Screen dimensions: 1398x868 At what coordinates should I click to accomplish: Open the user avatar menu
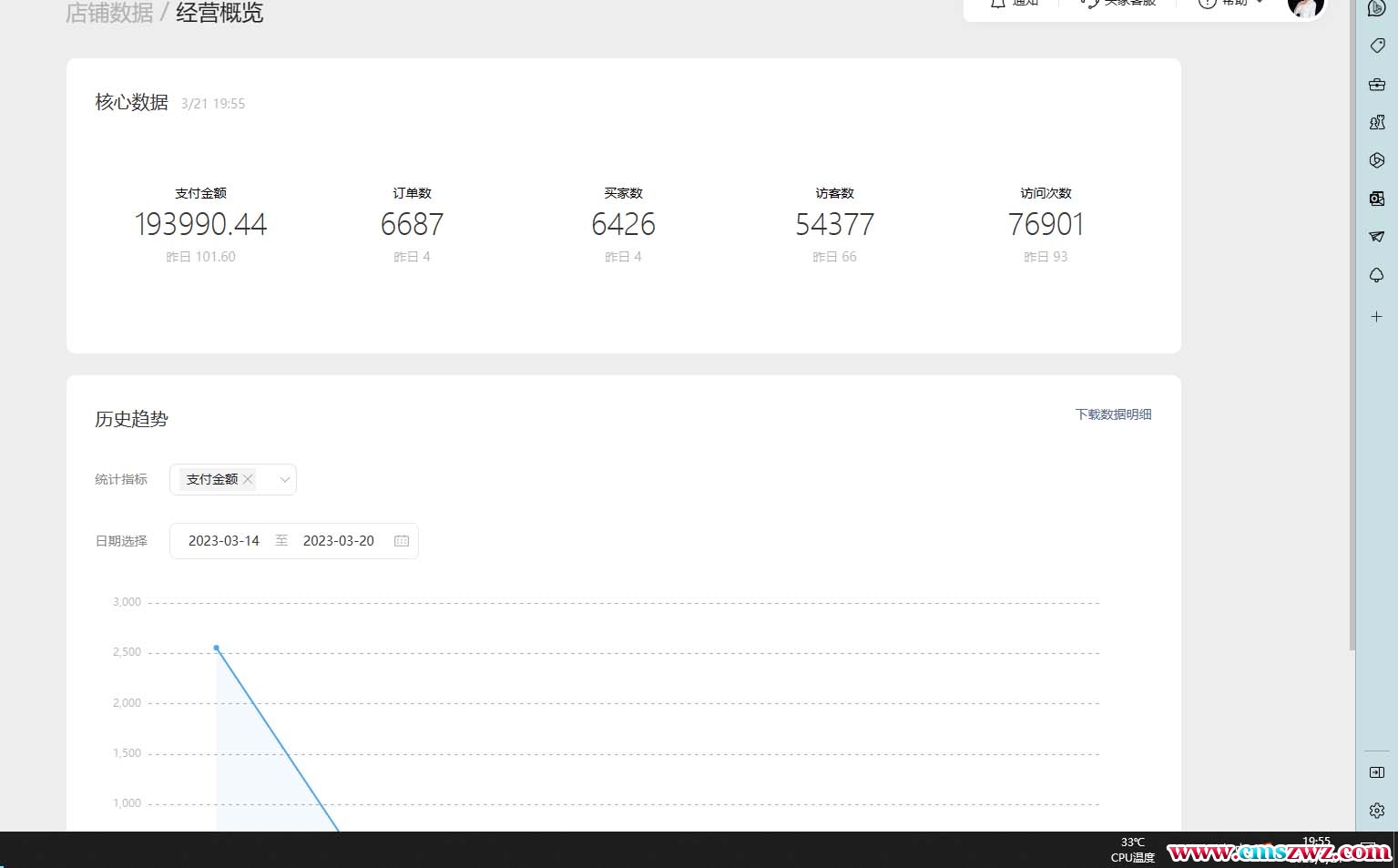coord(1305,7)
